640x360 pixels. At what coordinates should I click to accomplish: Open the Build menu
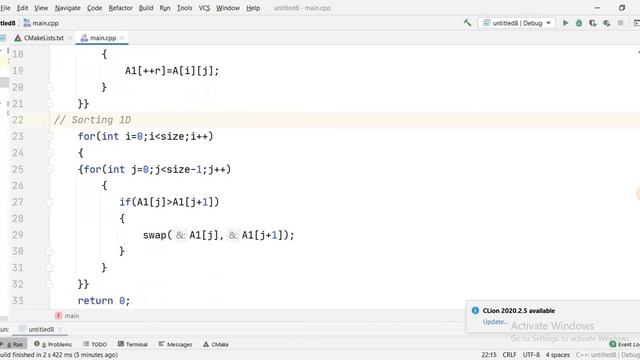coord(146,8)
